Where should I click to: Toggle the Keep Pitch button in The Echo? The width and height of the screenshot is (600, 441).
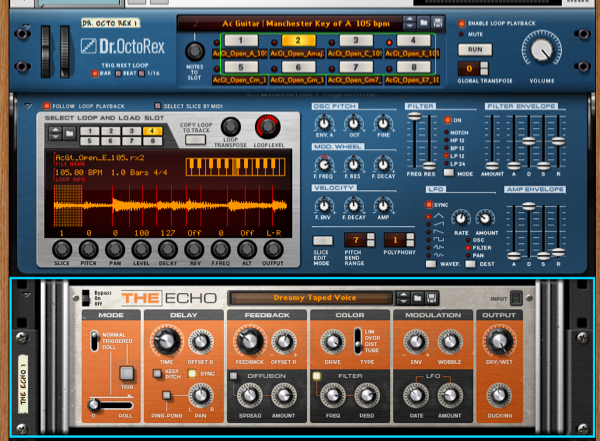pyautogui.click(x=156, y=372)
